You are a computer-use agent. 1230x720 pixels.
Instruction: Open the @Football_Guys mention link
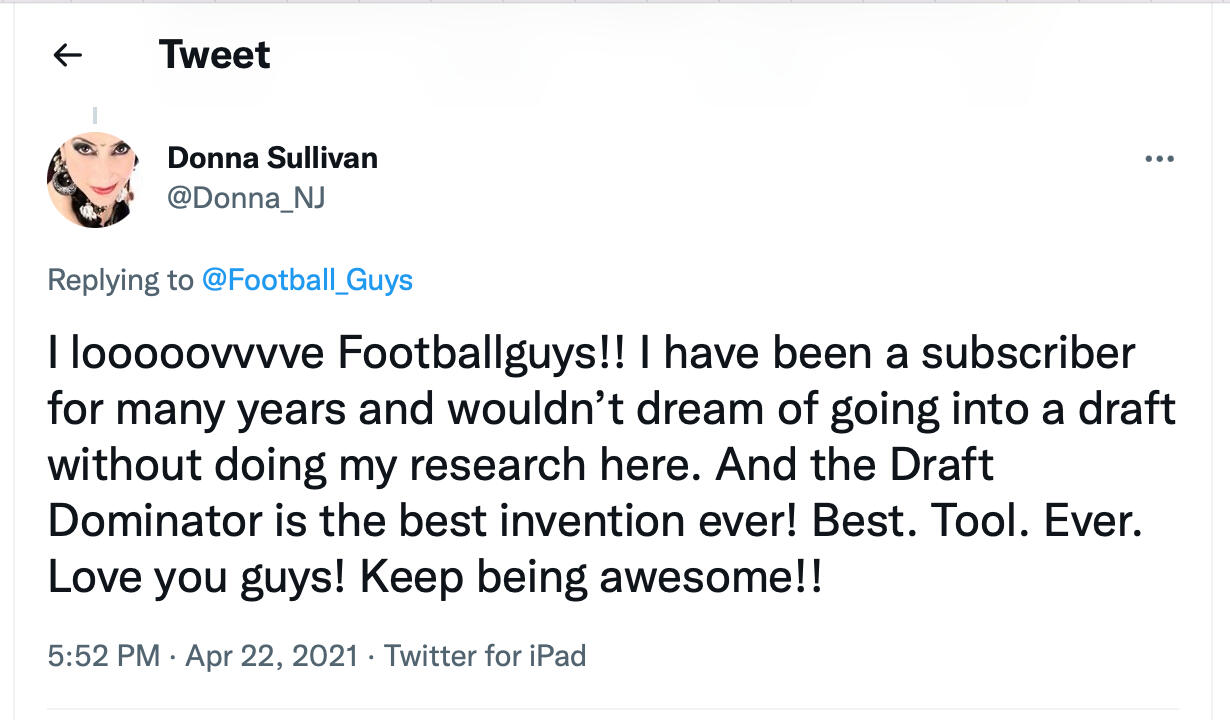pos(307,279)
